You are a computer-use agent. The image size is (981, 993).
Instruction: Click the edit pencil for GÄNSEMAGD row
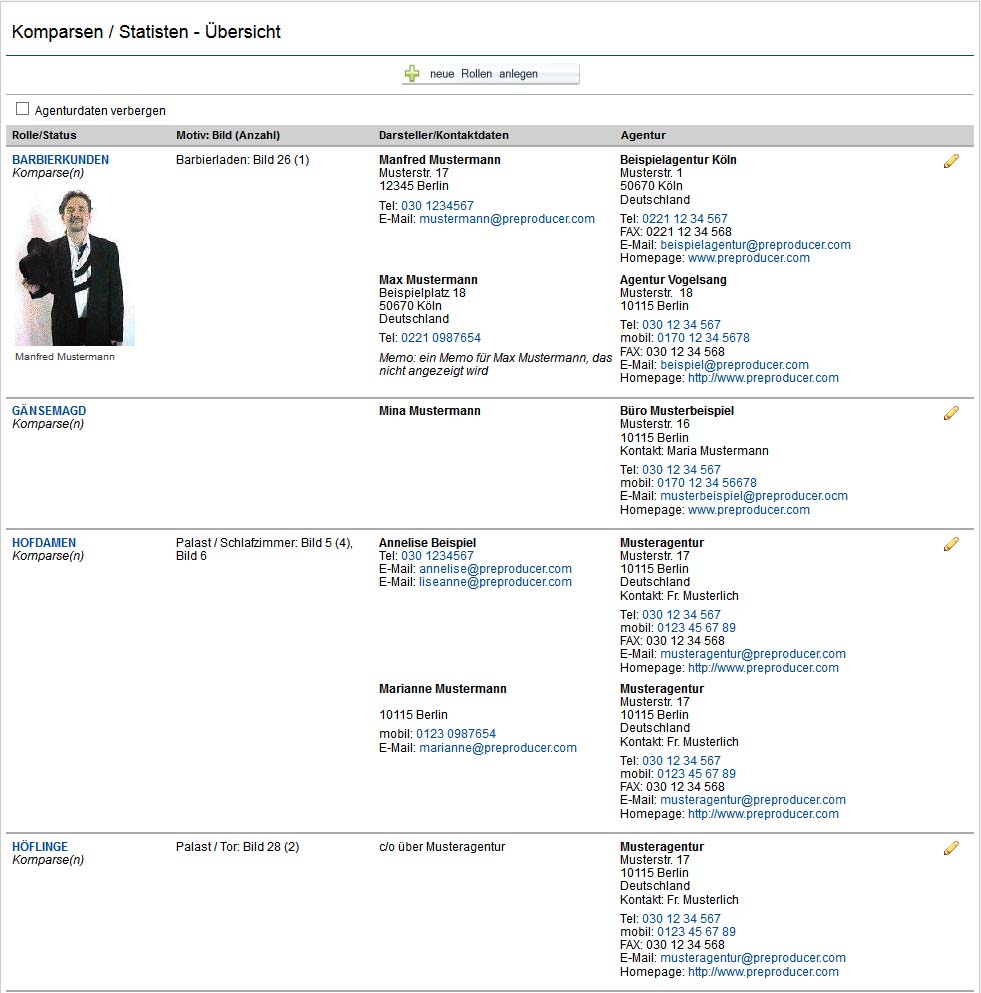pos(951,413)
